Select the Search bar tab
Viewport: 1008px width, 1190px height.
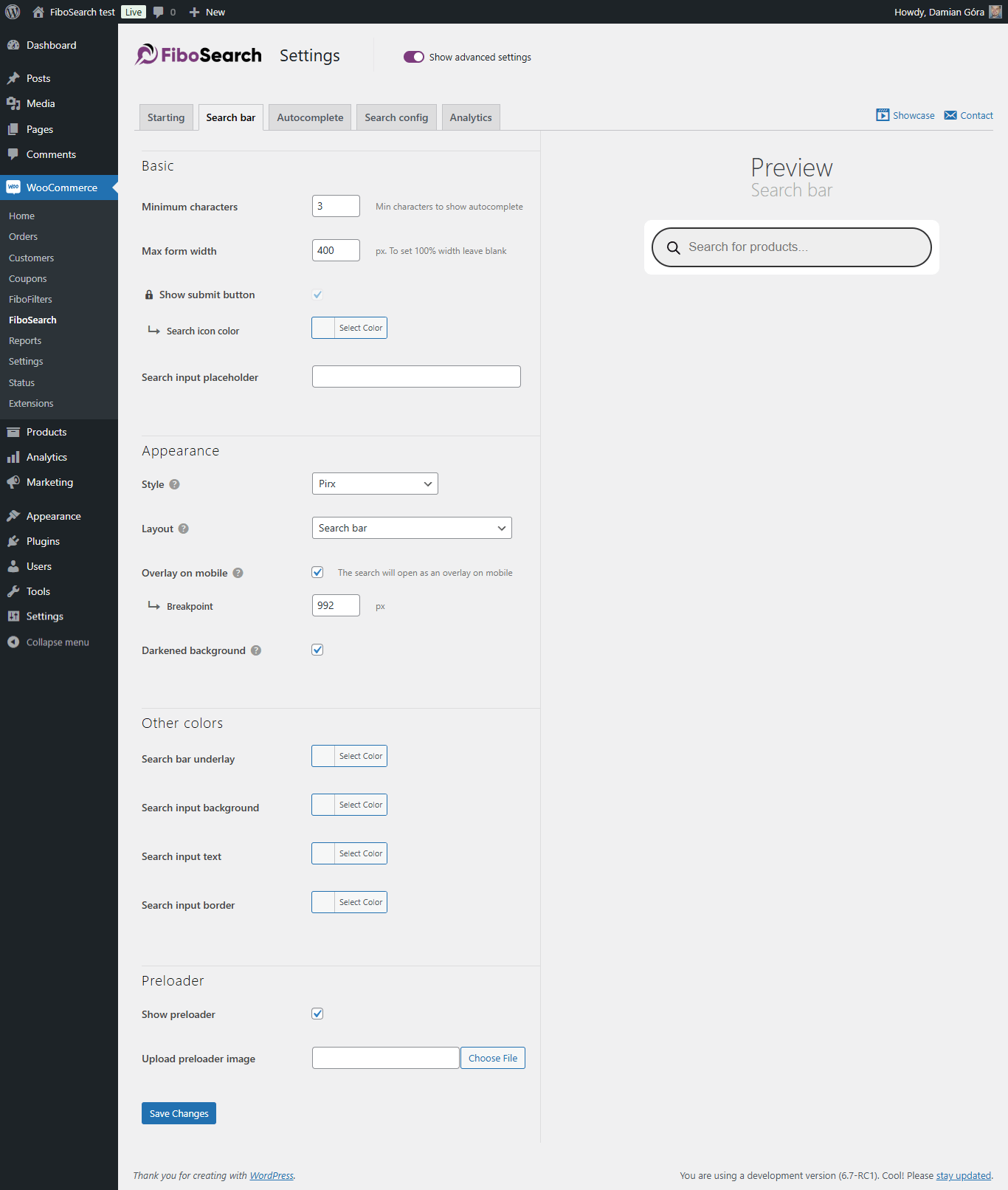(x=231, y=117)
